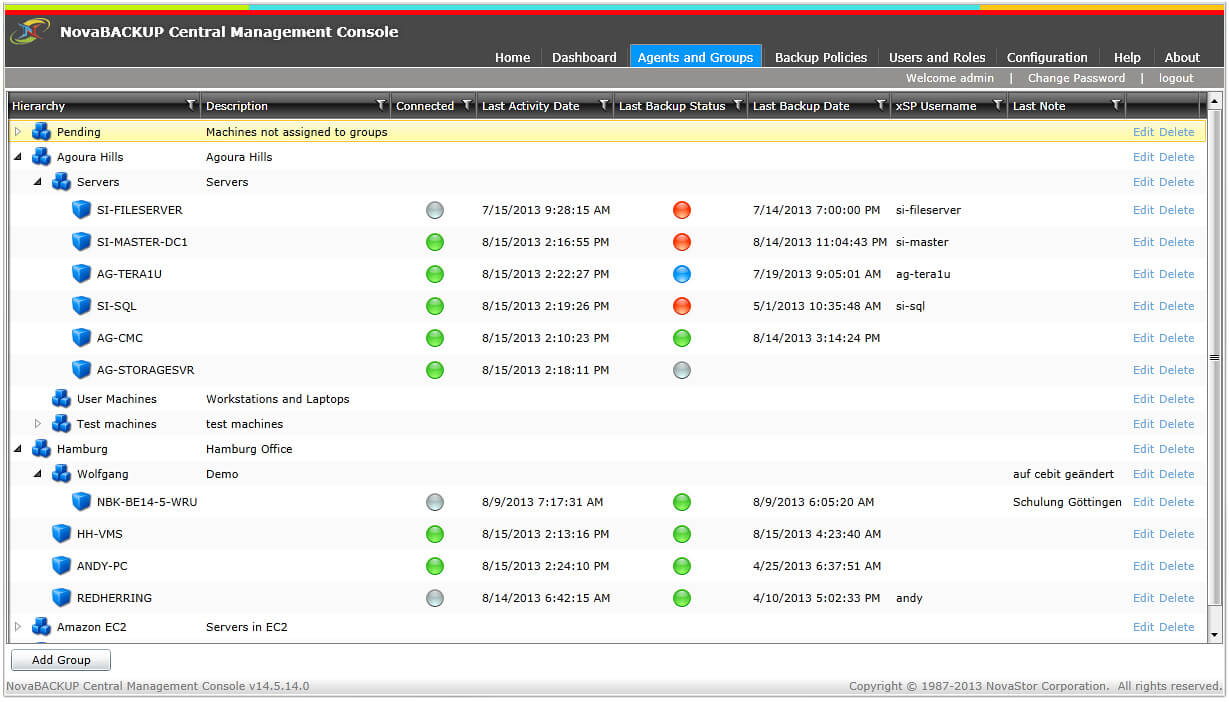Image resolution: width=1229 pixels, height=702 pixels.
Task: Edit the Pending group
Action: (x=1143, y=131)
